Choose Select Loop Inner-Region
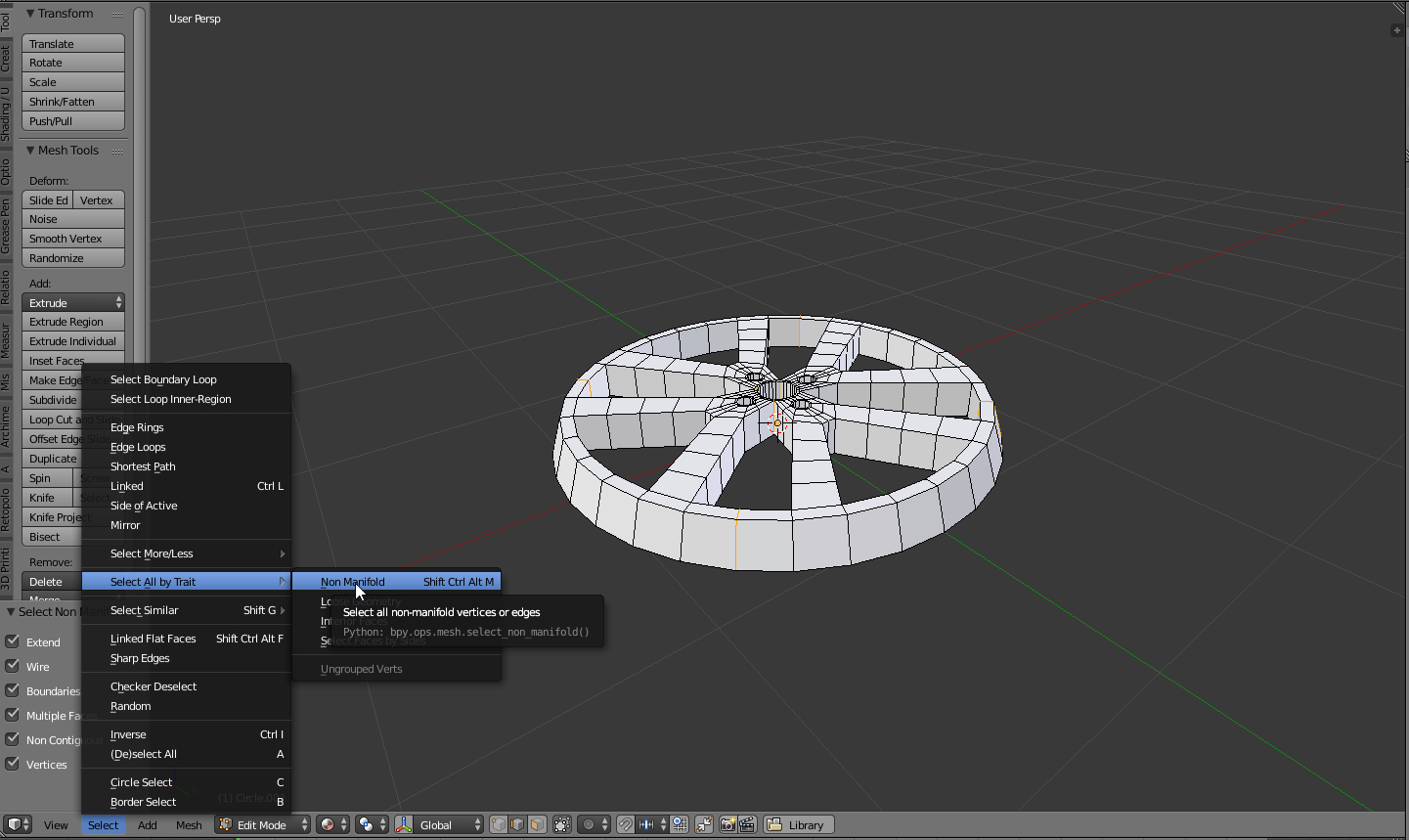The height and width of the screenshot is (840, 1409). coord(186,399)
